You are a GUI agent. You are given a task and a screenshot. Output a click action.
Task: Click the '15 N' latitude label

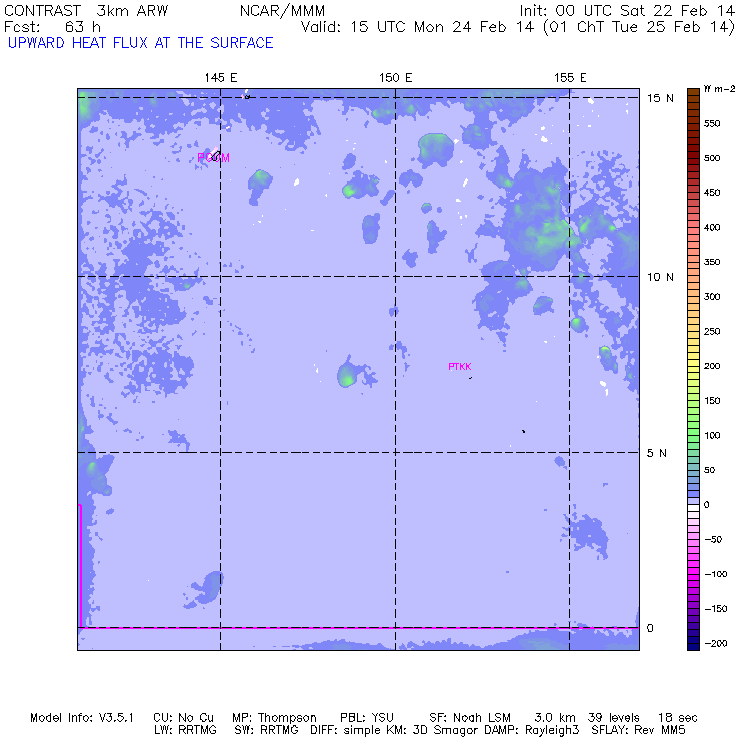click(660, 98)
